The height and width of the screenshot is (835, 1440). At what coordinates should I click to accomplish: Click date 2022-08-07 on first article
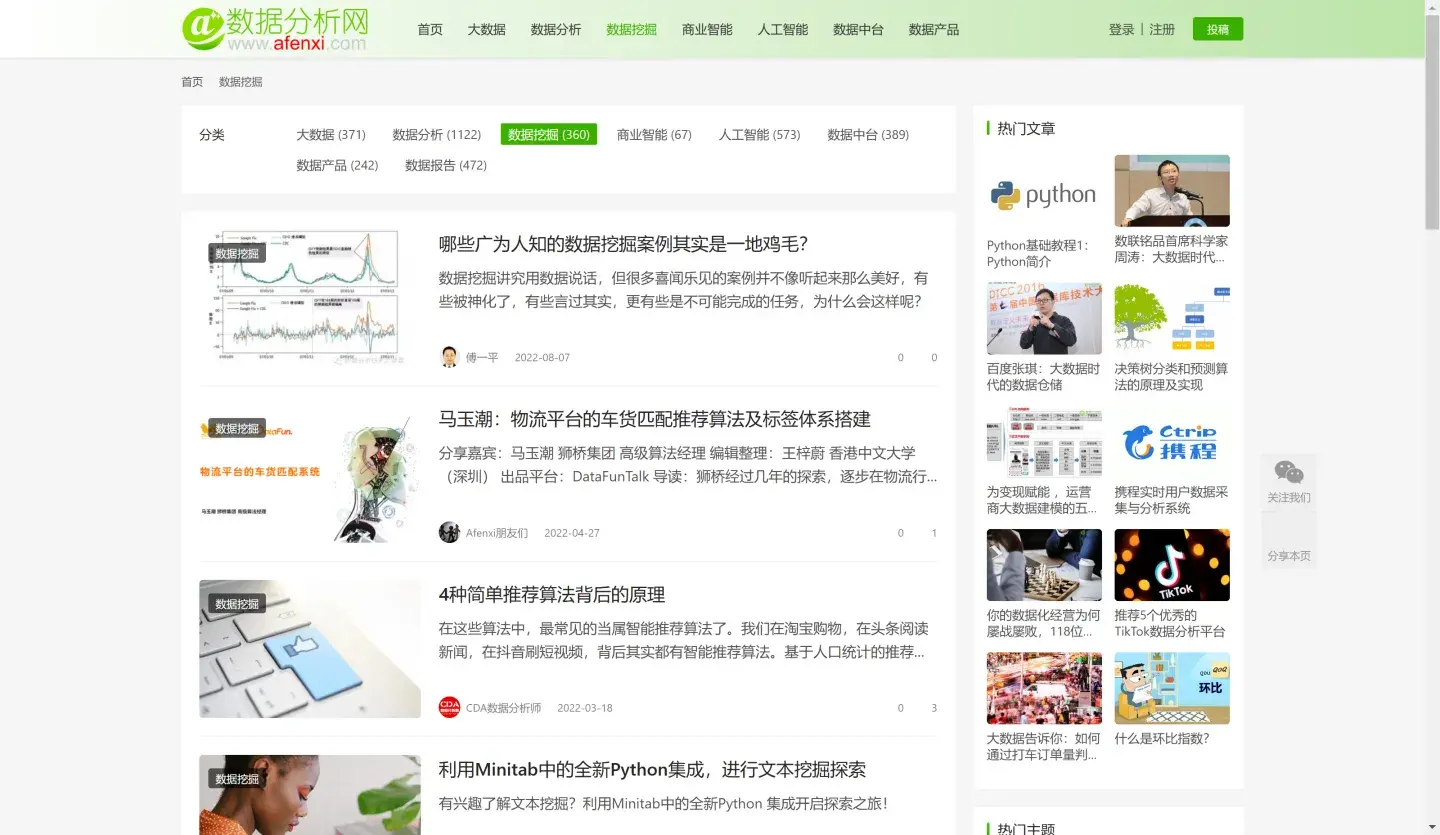pyautogui.click(x=542, y=357)
